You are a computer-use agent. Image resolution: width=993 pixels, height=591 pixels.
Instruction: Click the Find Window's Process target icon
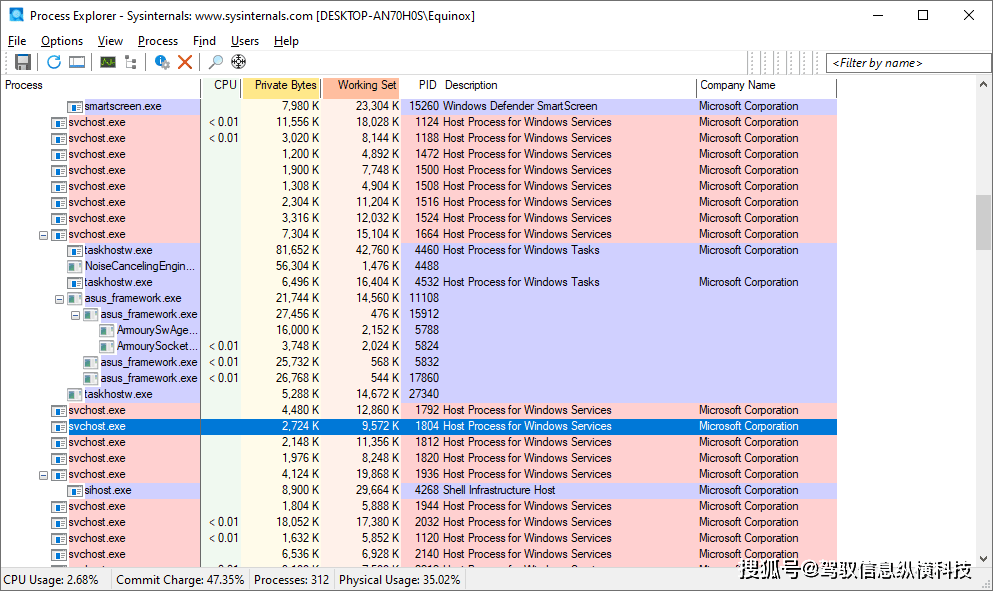pyautogui.click(x=239, y=62)
